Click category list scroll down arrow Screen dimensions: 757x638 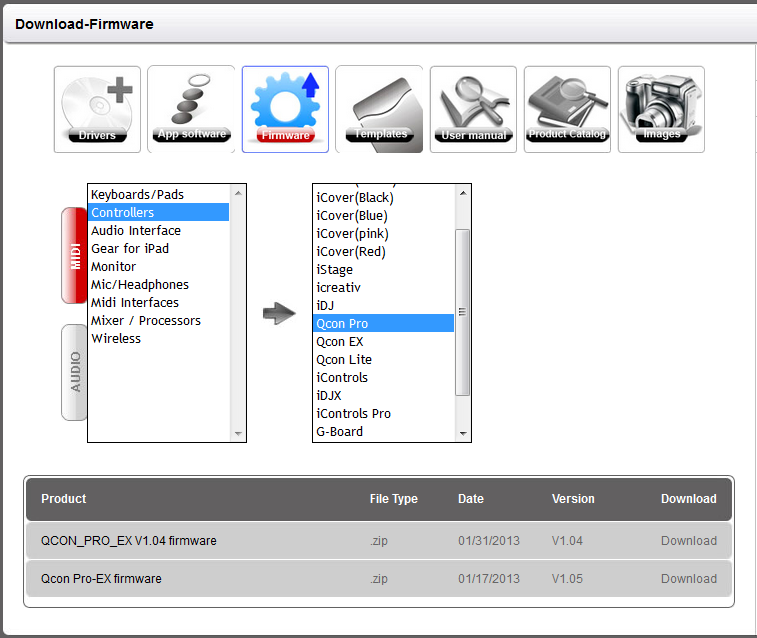coord(238,433)
